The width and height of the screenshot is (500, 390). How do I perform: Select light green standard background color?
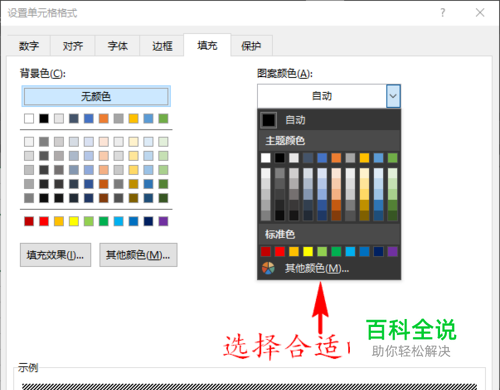click(89, 221)
